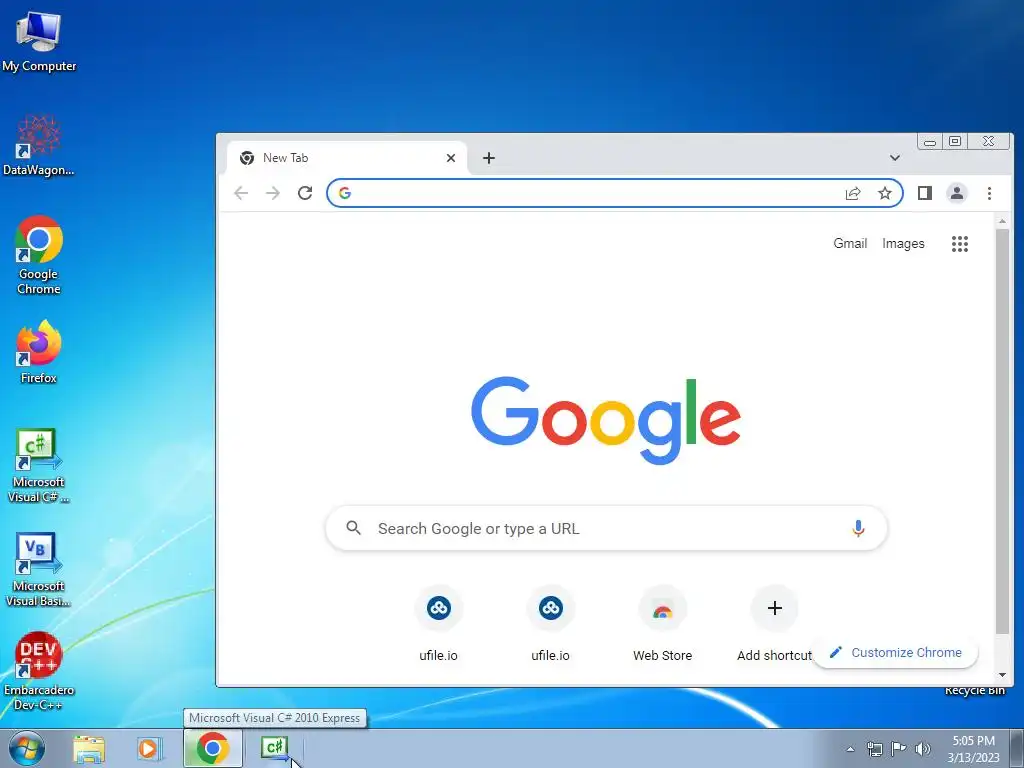Open Windows Explorer from taskbar
1024x768 pixels.
pyautogui.click(x=89, y=749)
